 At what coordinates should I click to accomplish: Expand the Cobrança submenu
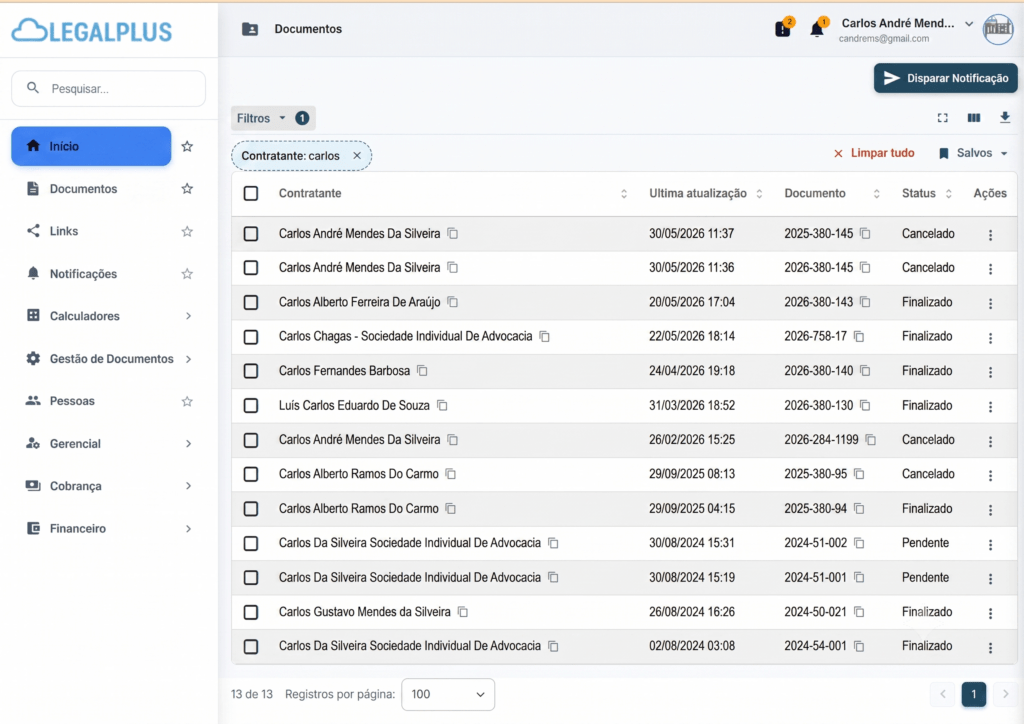coord(188,486)
